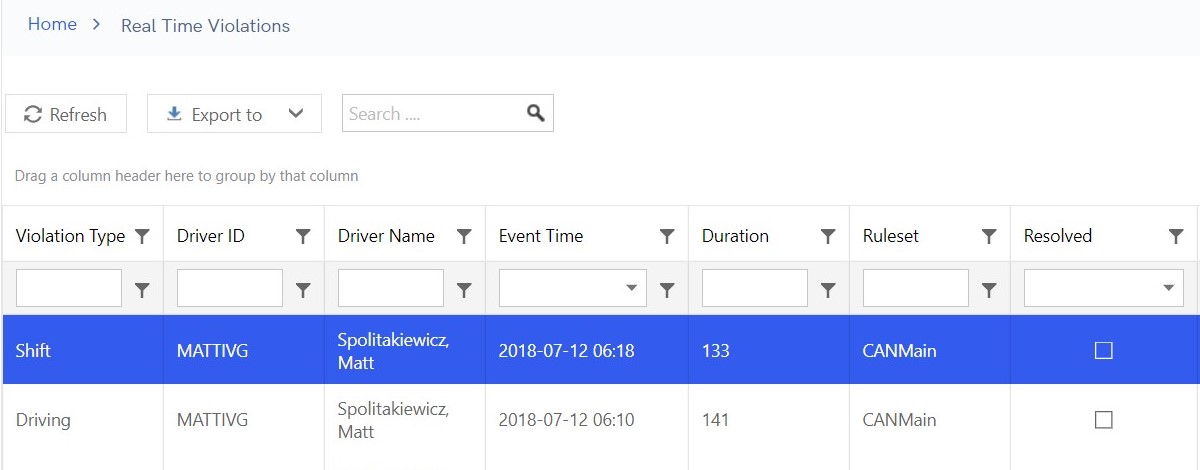This screenshot has width=1200, height=470.
Task: Click the duration value 141
Action: [716, 420]
